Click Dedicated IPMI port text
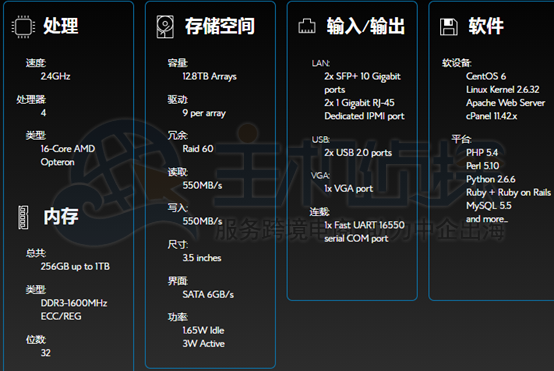 [364, 116]
